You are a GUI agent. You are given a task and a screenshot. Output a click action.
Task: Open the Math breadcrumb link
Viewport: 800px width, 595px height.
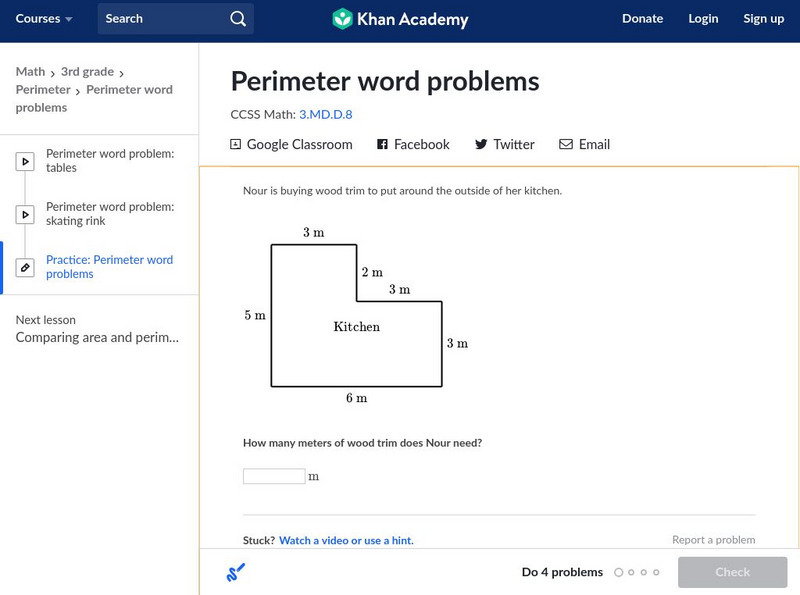click(30, 72)
